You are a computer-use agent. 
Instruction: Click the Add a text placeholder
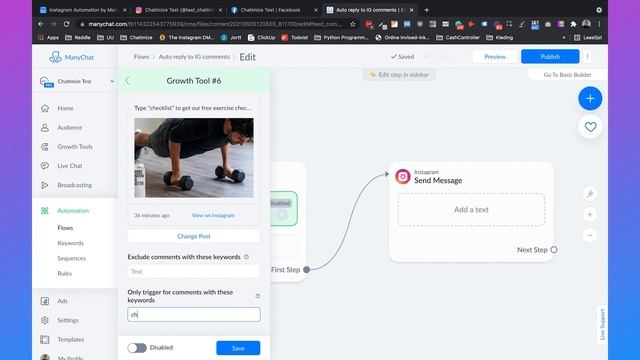click(471, 209)
